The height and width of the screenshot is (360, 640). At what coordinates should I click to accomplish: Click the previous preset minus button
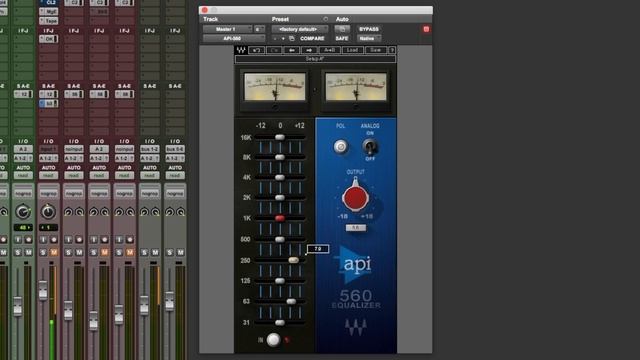[275, 39]
